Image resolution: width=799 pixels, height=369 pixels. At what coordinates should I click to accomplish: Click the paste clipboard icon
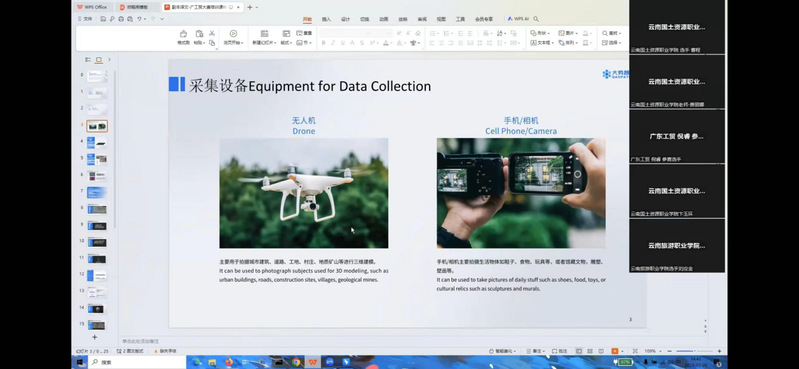click(199, 34)
